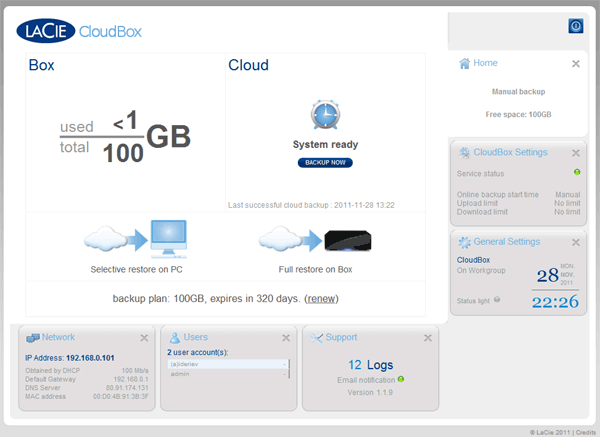The height and width of the screenshot is (437, 600).
Task: Close the Home widget
Action: (576, 64)
